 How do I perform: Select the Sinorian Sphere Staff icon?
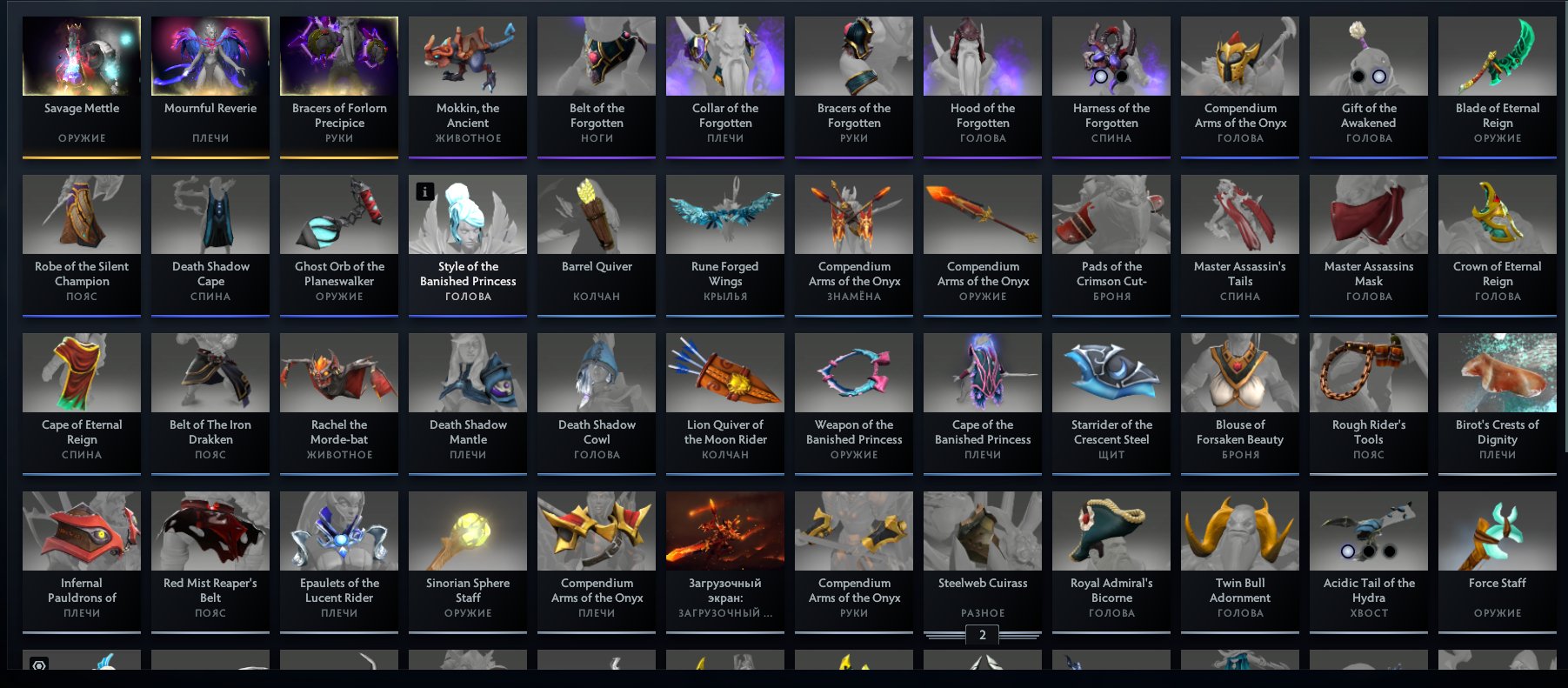(468, 531)
